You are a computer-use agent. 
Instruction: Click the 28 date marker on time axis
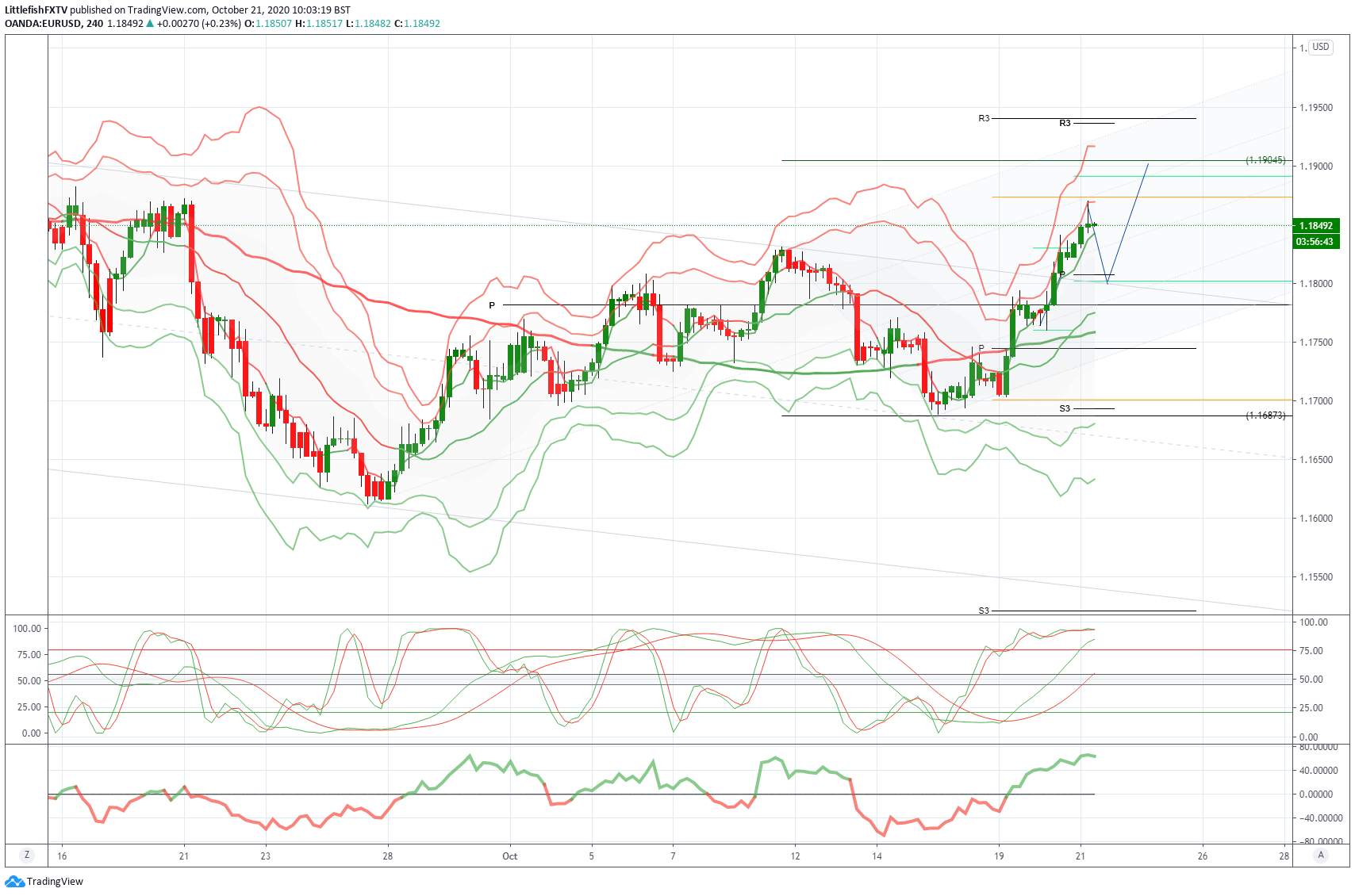click(x=387, y=856)
